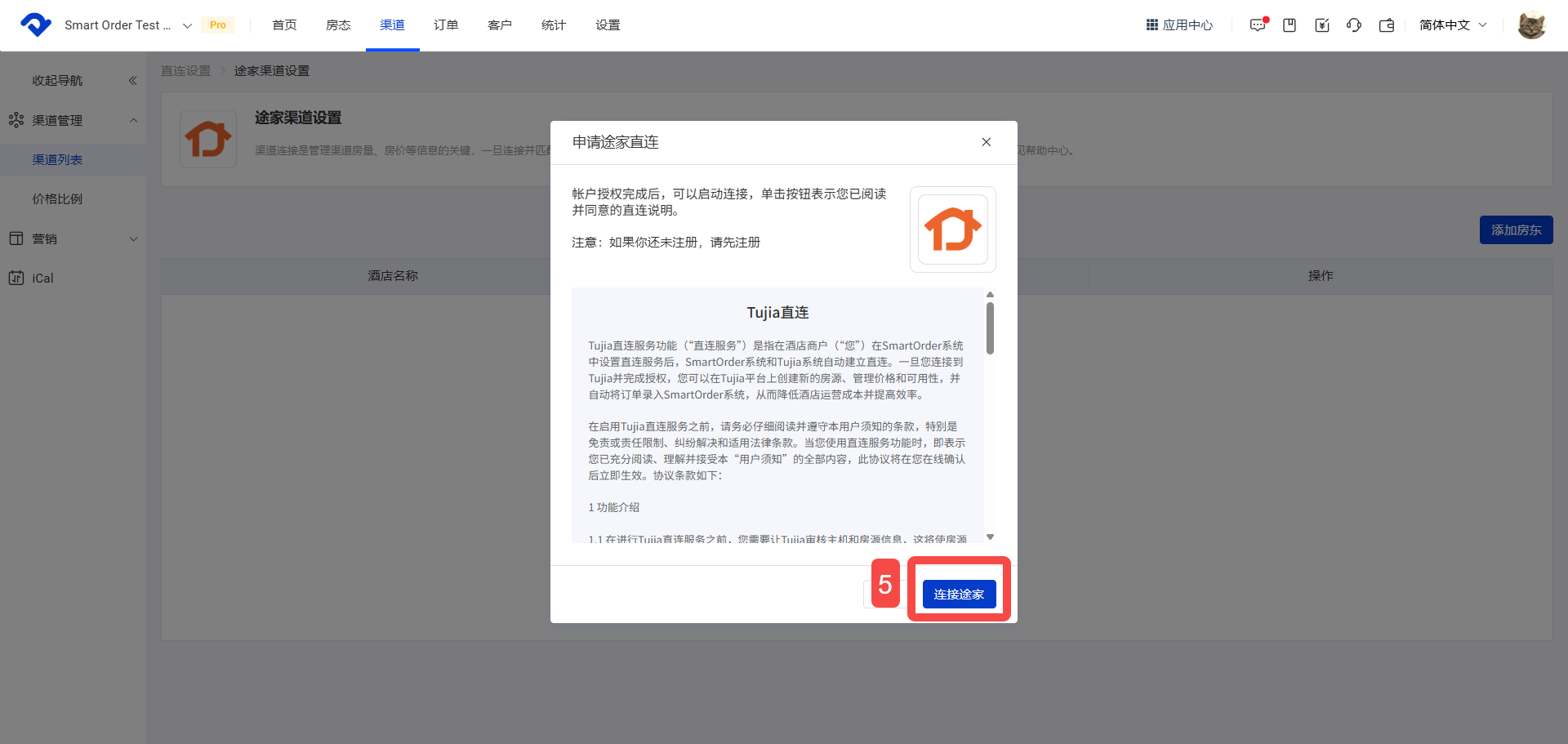This screenshot has width=1568, height=744.
Task: Collapse the 渠道管理 sidebar section
Action: click(133, 120)
